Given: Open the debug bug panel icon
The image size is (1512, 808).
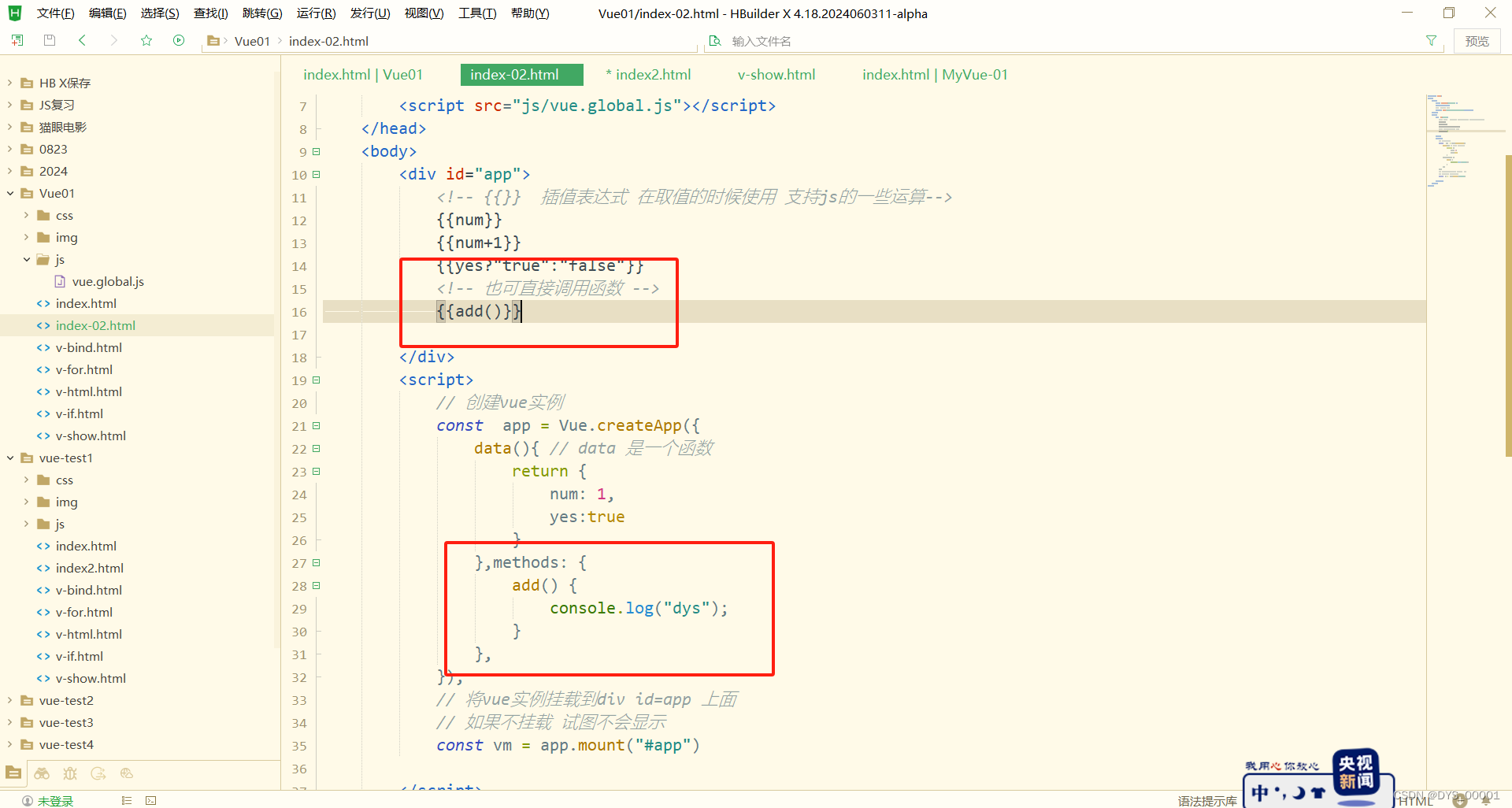Looking at the screenshot, I should [70, 773].
